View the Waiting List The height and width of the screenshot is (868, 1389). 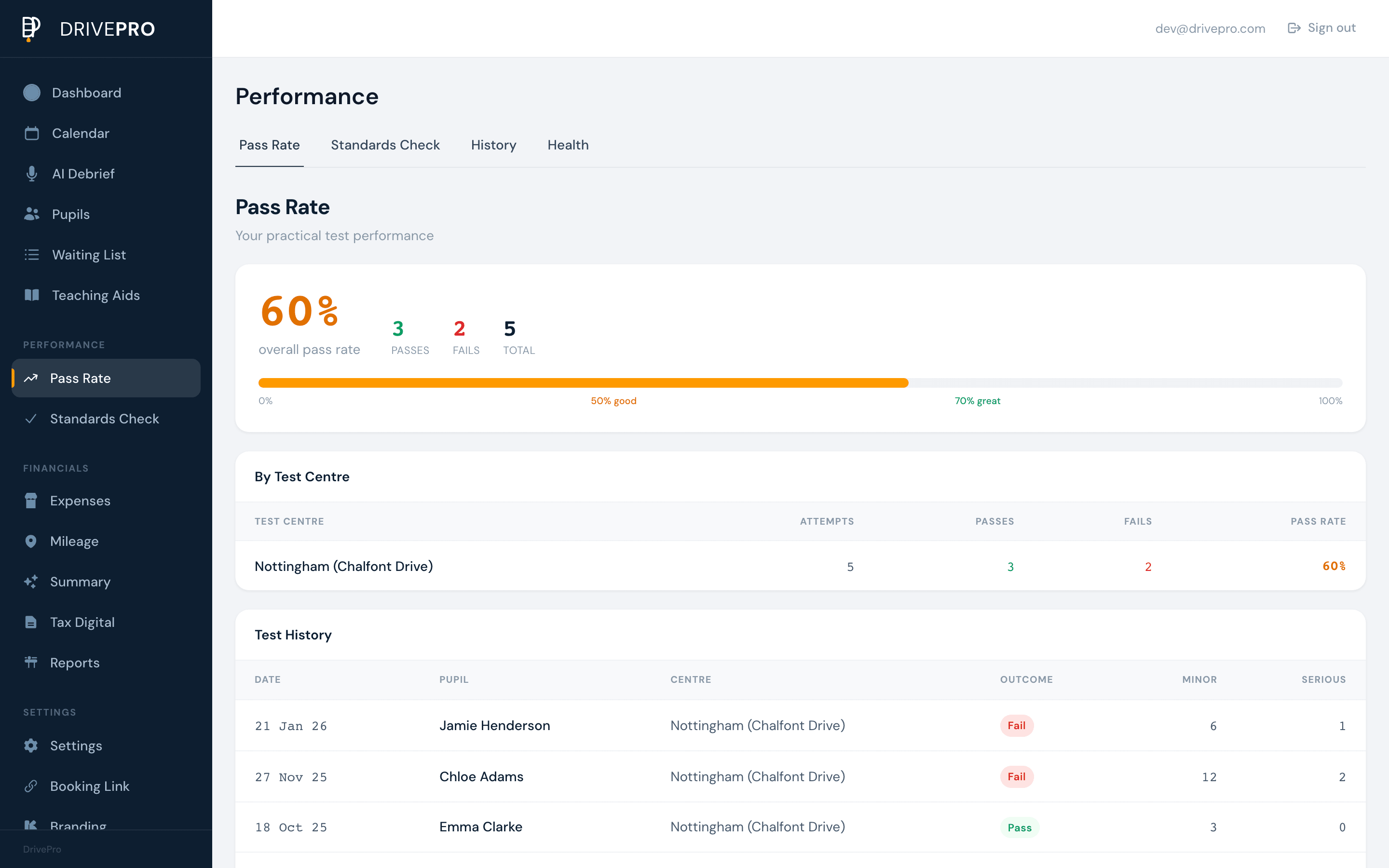88,254
